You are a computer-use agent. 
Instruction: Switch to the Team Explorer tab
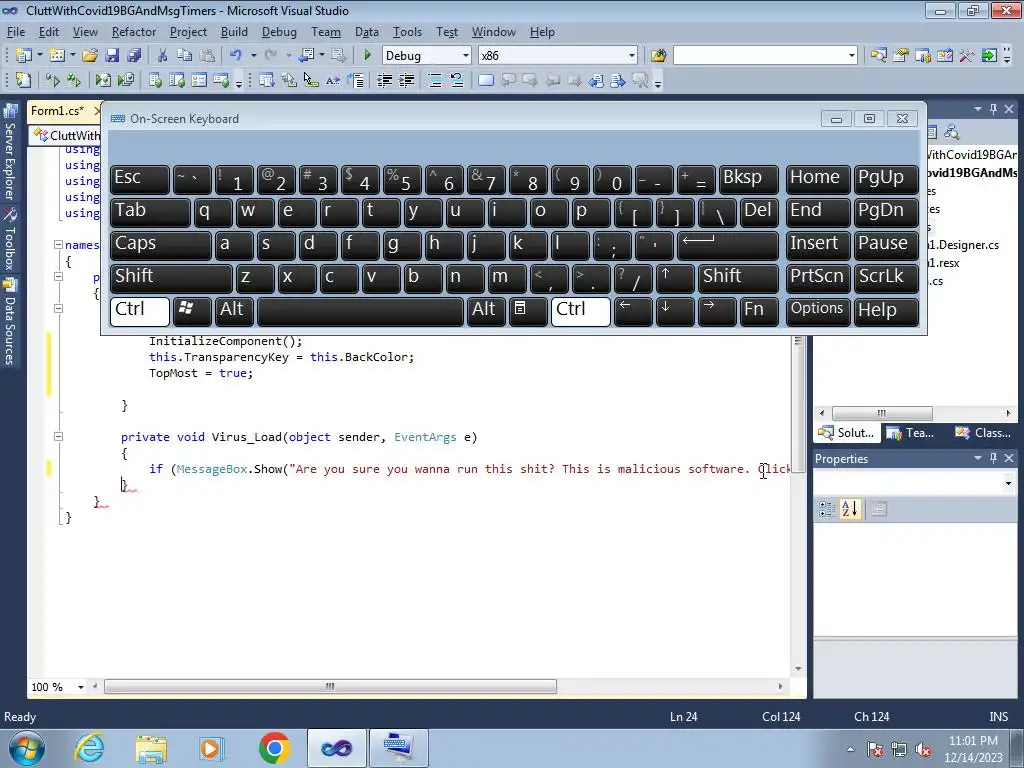(910, 433)
